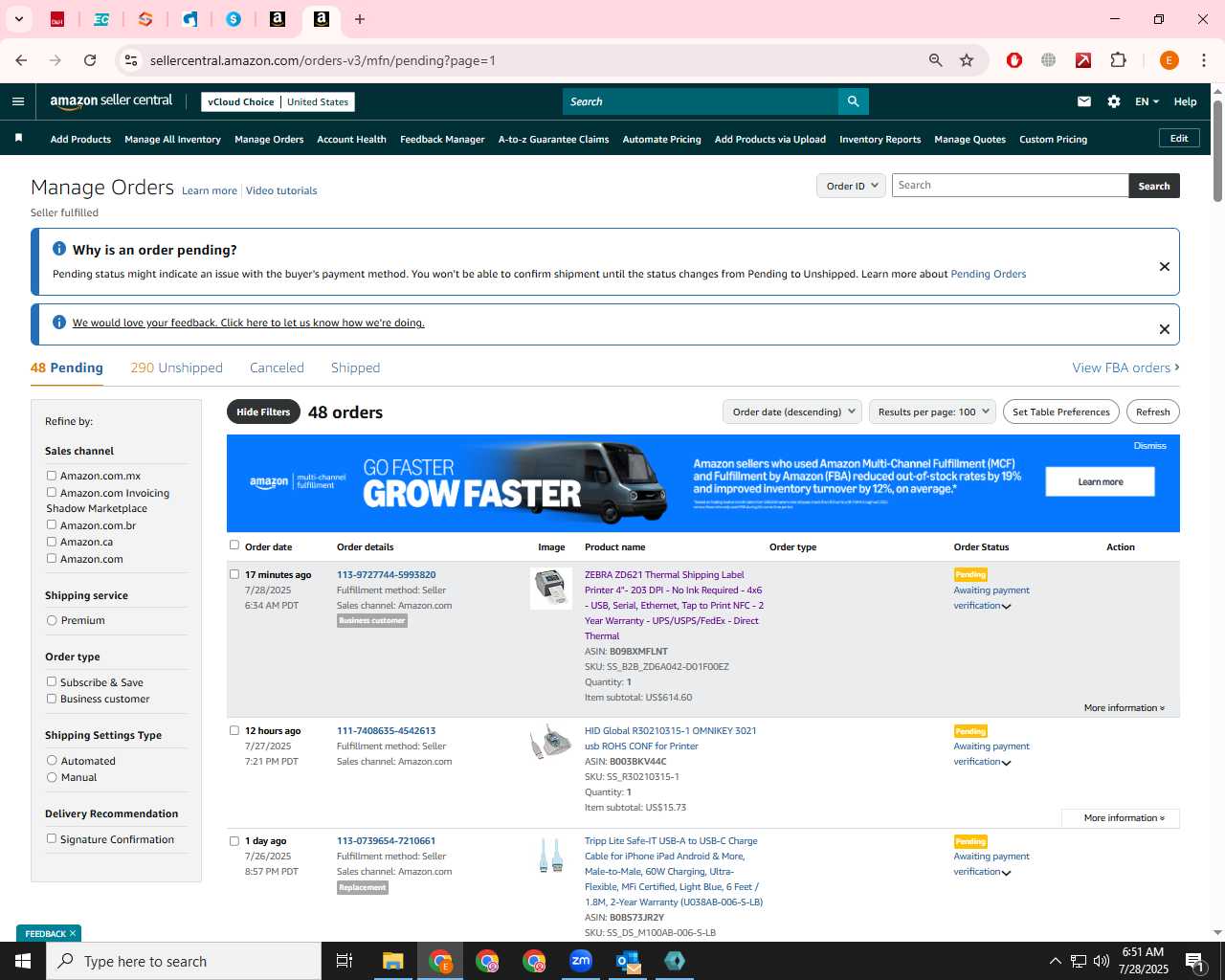Click the magnifier button beside header Search

[x=853, y=101]
